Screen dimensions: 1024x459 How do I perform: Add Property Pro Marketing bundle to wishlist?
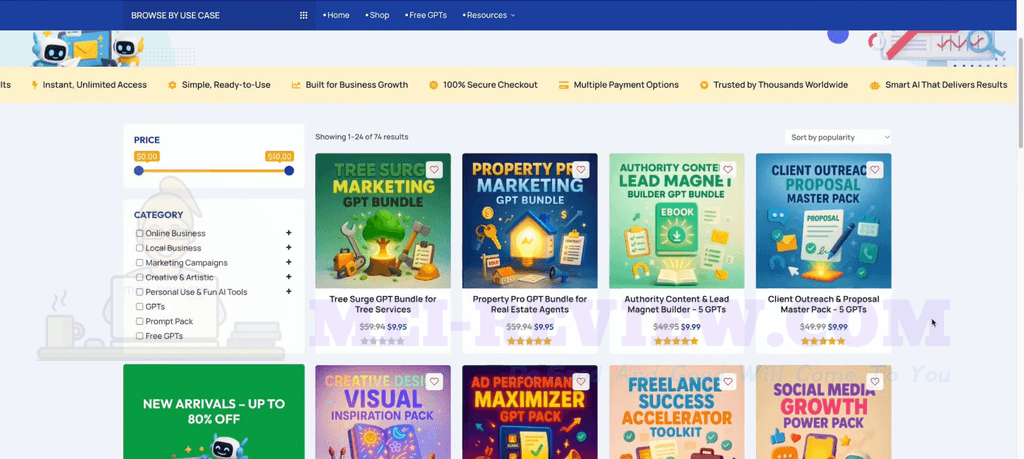click(x=581, y=170)
